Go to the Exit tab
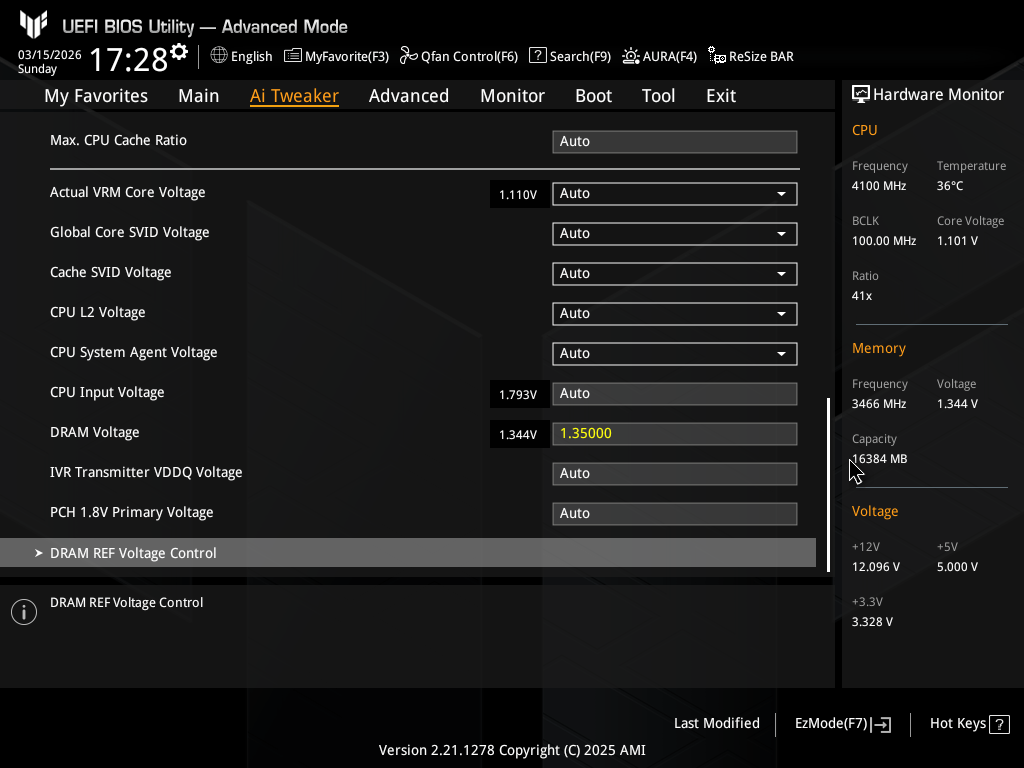Image resolution: width=1024 pixels, height=768 pixels. click(721, 96)
